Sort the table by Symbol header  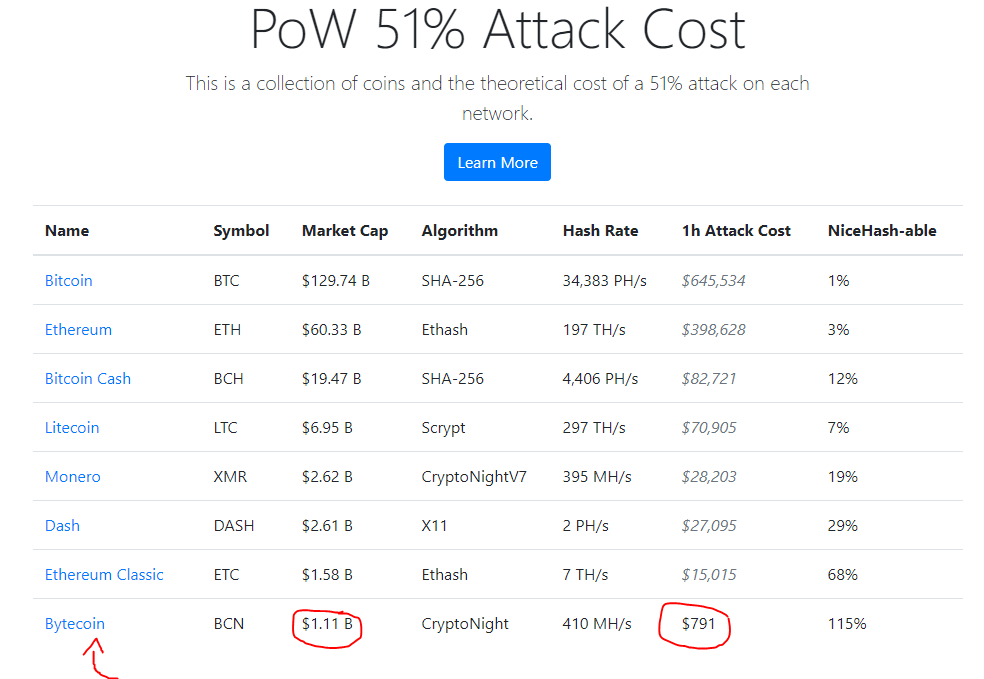tap(241, 230)
